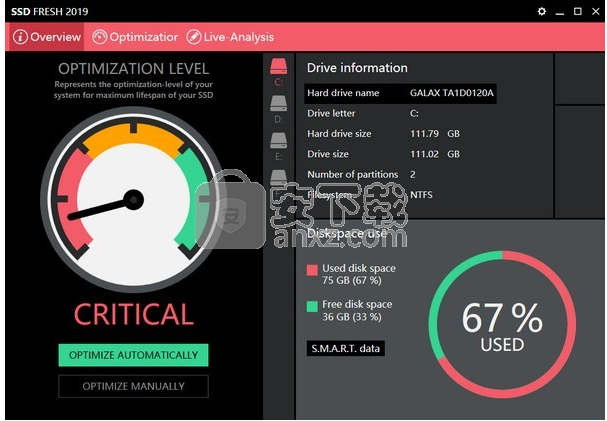The height and width of the screenshot is (421, 607).
Task: Open S.M.A.R.T. data
Action: pyautogui.click(x=346, y=349)
